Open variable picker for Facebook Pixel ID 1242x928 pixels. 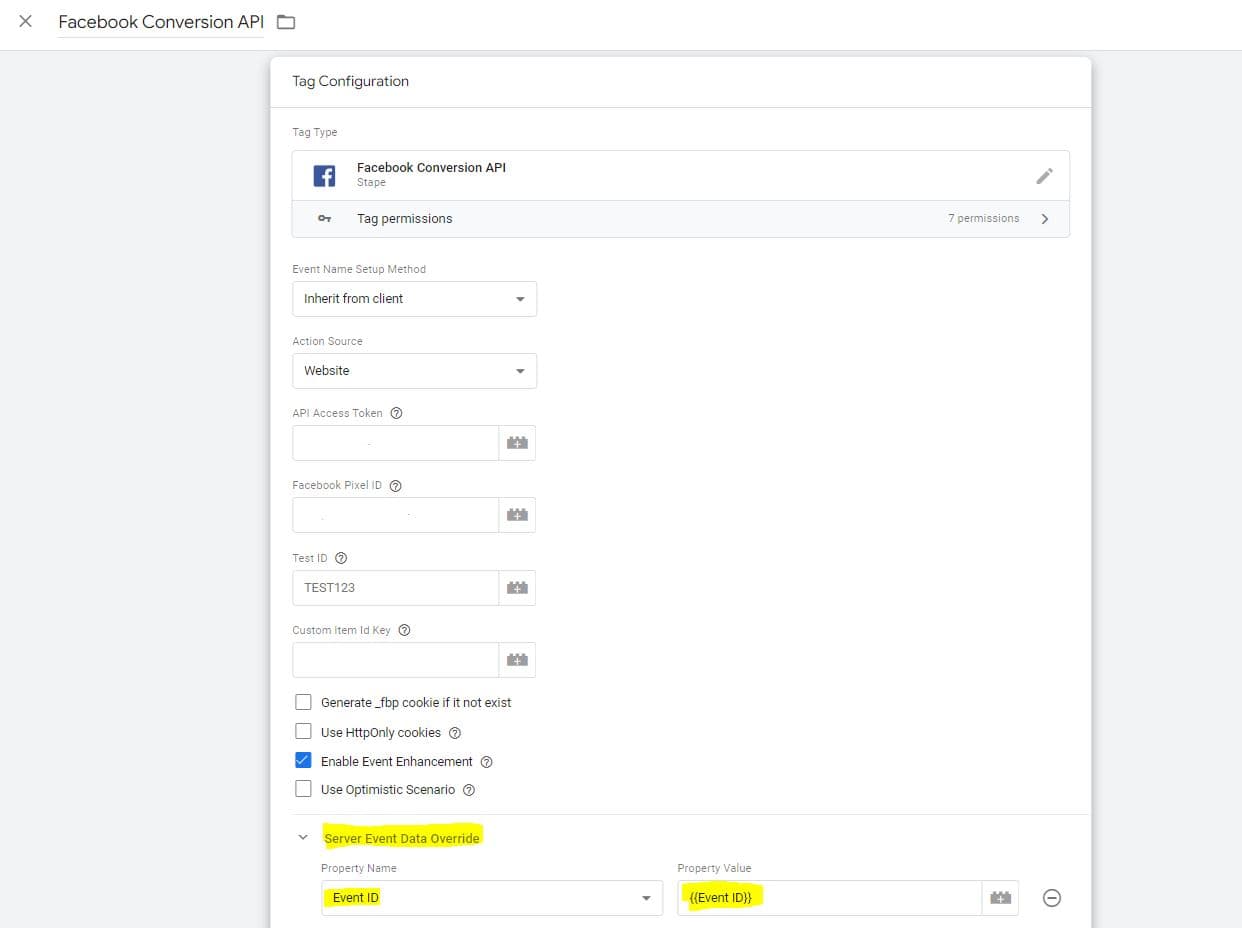click(517, 514)
